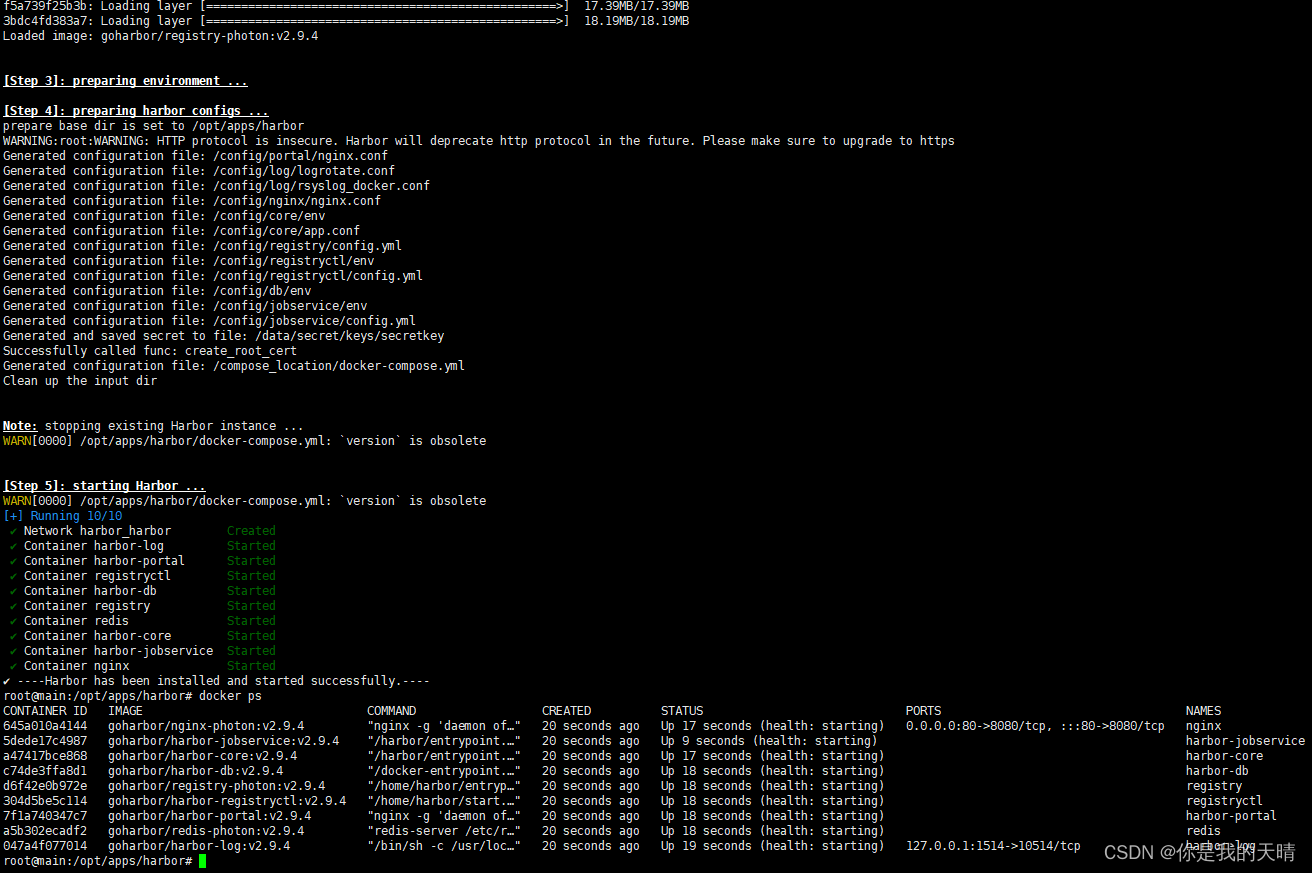Click the CONTAINER ID column header

point(45,711)
